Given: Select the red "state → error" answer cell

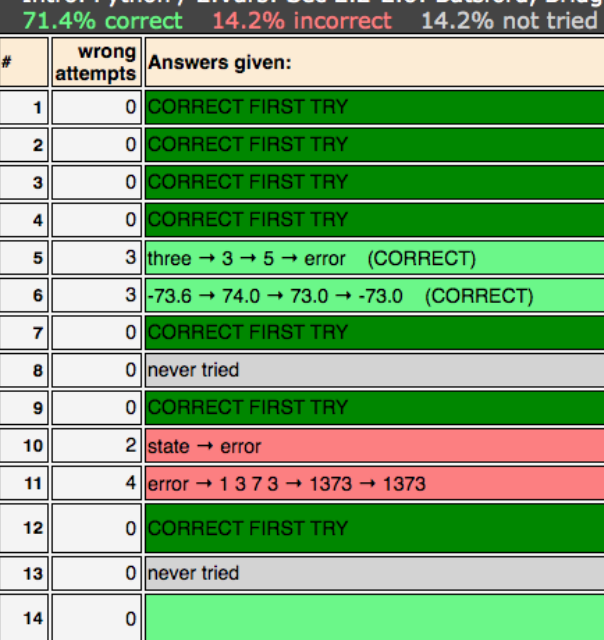Looking at the screenshot, I should 374,445.
